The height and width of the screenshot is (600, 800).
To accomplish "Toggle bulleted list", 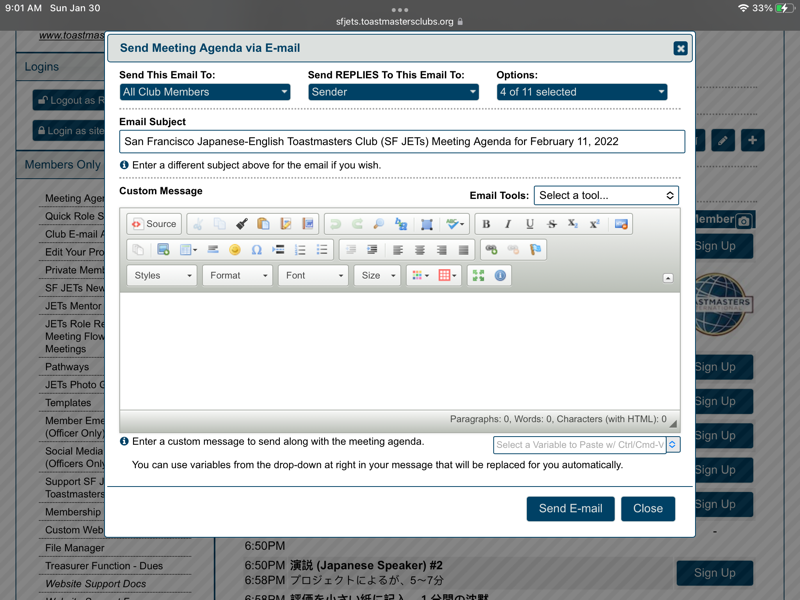I will tap(322, 249).
